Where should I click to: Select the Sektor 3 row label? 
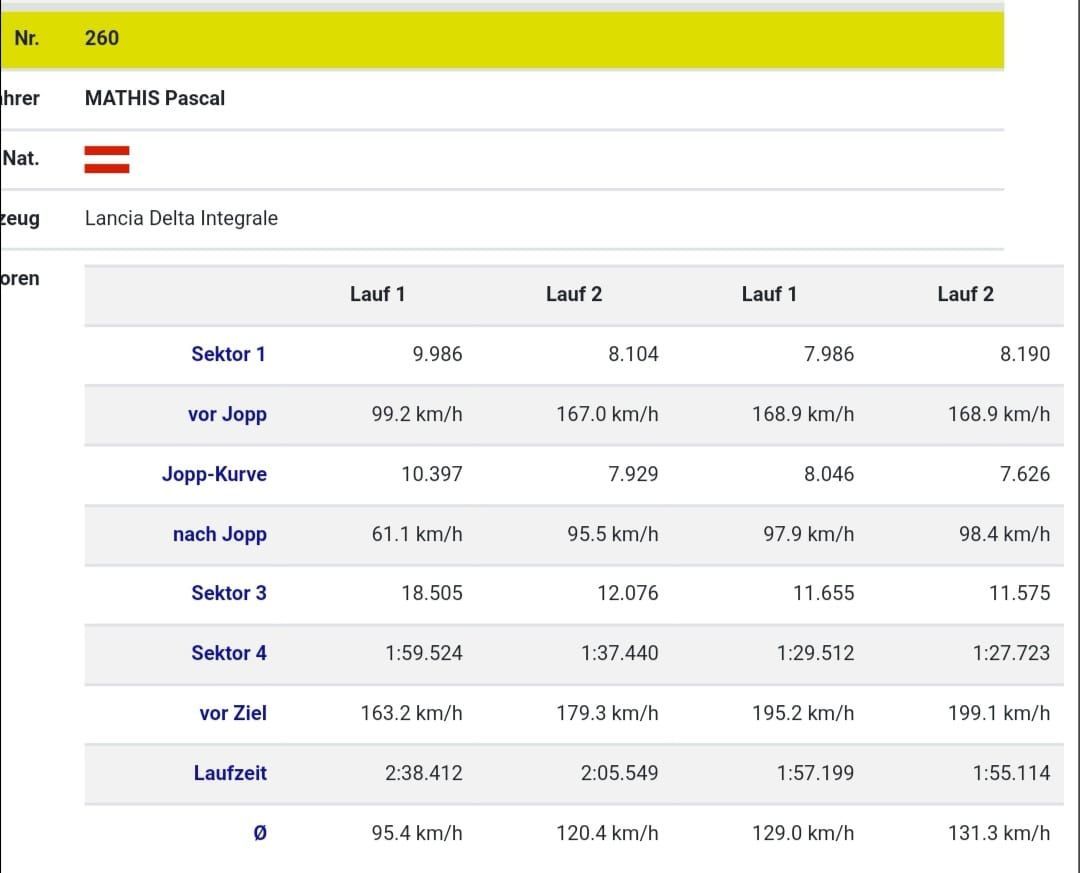point(229,593)
